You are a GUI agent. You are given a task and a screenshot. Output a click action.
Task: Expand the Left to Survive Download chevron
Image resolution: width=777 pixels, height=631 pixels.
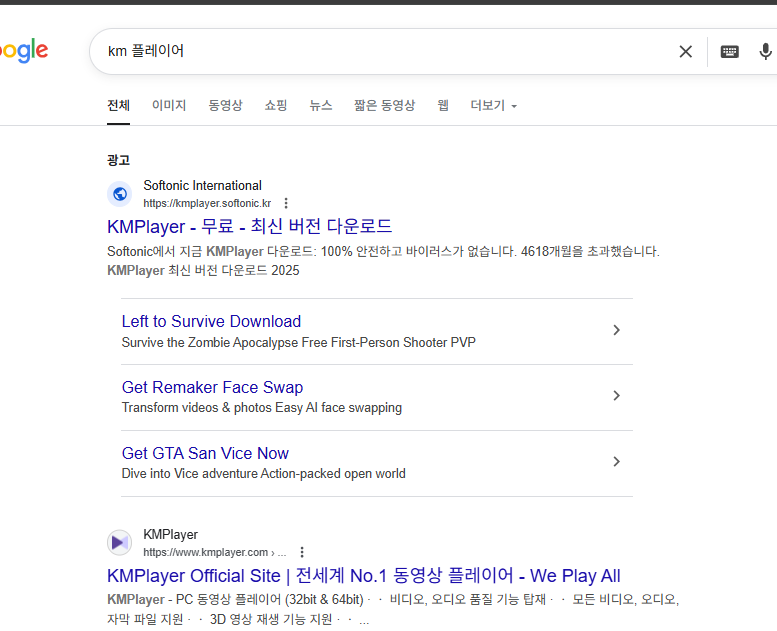pyautogui.click(x=616, y=330)
